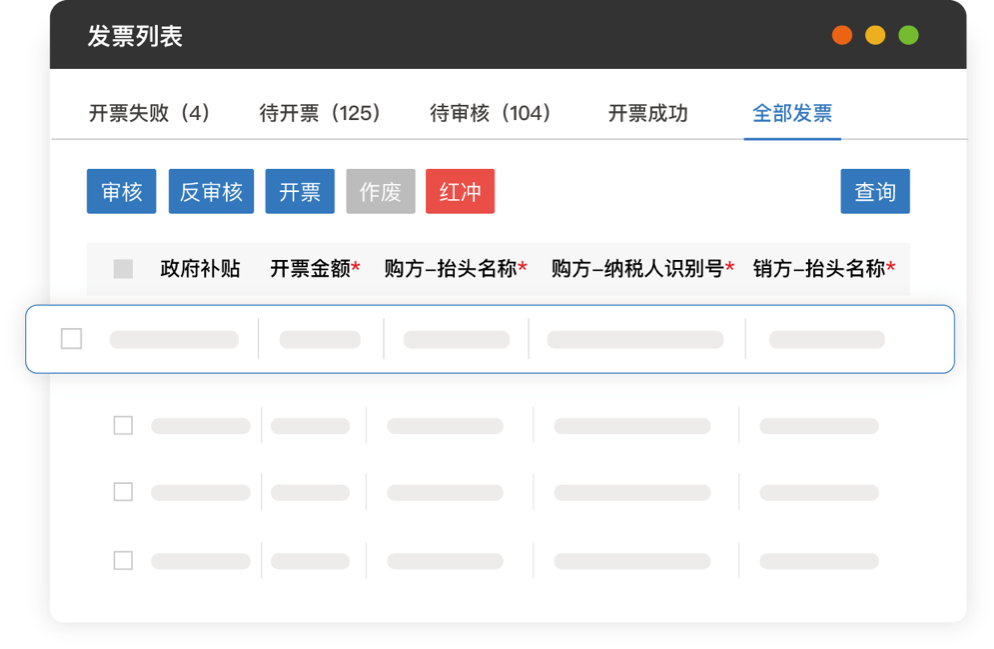The height and width of the screenshot is (649, 994).
Task: Check the last row checkbox
Action: (x=123, y=560)
